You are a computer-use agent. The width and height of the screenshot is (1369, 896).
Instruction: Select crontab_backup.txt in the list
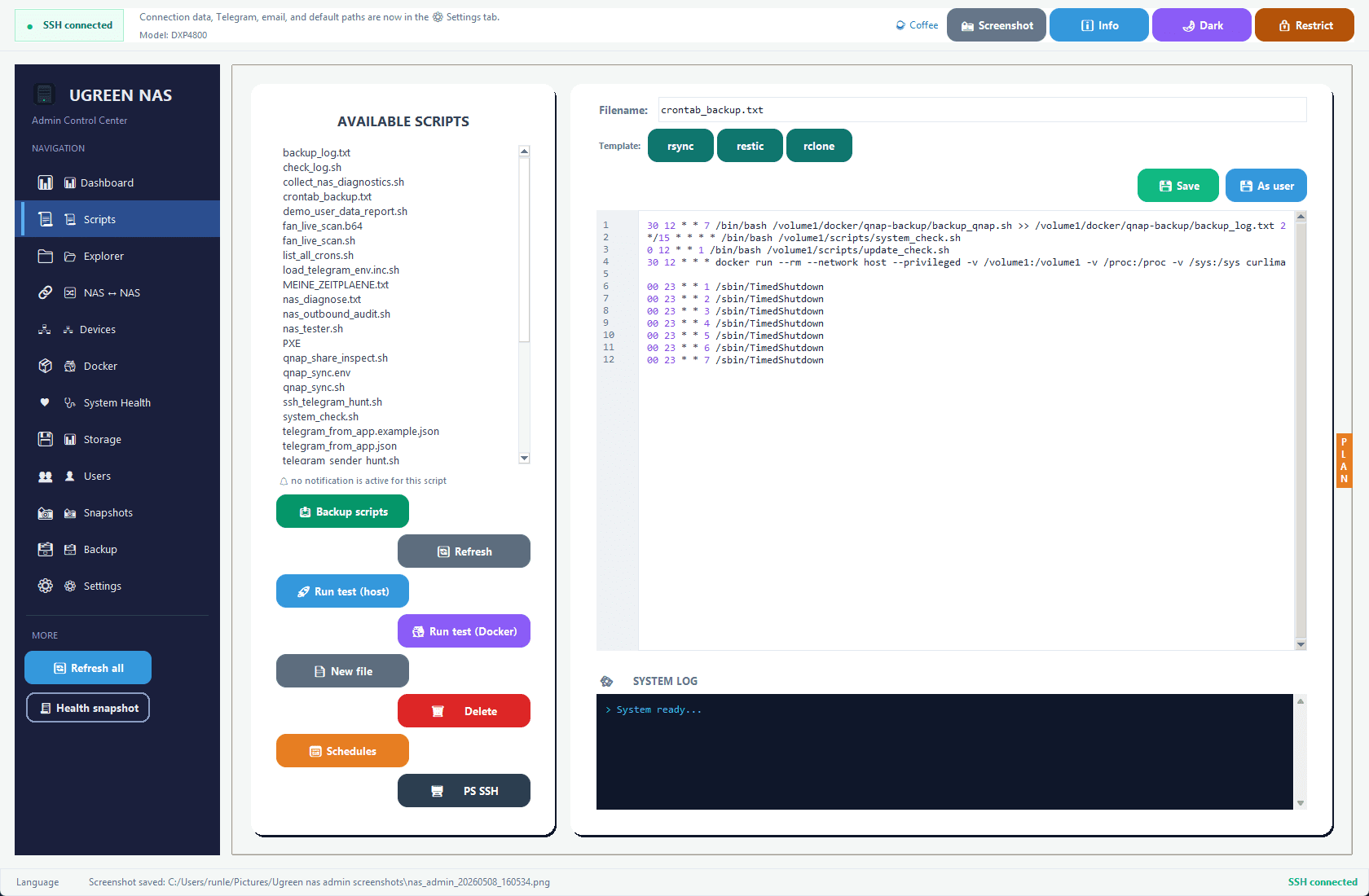(x=327, y=196)
